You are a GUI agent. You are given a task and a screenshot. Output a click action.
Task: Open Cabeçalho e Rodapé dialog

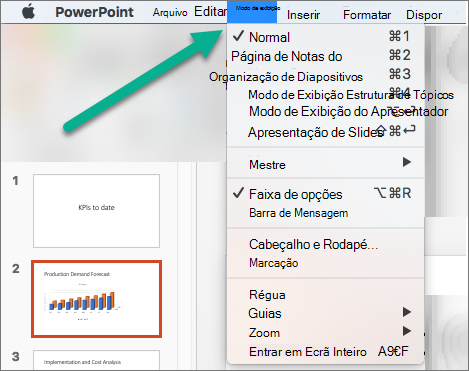[325, 244]
